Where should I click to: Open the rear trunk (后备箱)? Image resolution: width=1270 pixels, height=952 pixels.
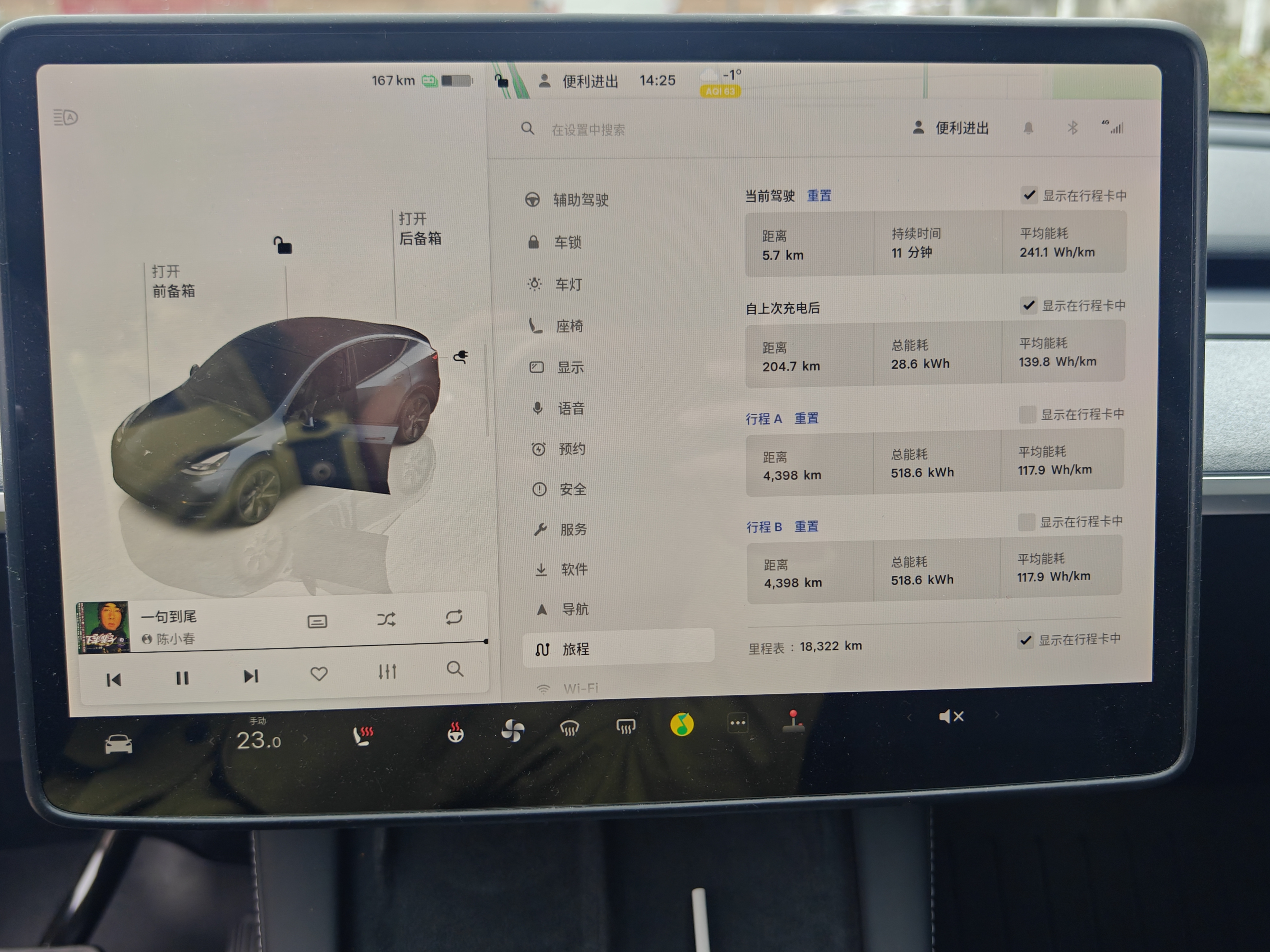420,228
